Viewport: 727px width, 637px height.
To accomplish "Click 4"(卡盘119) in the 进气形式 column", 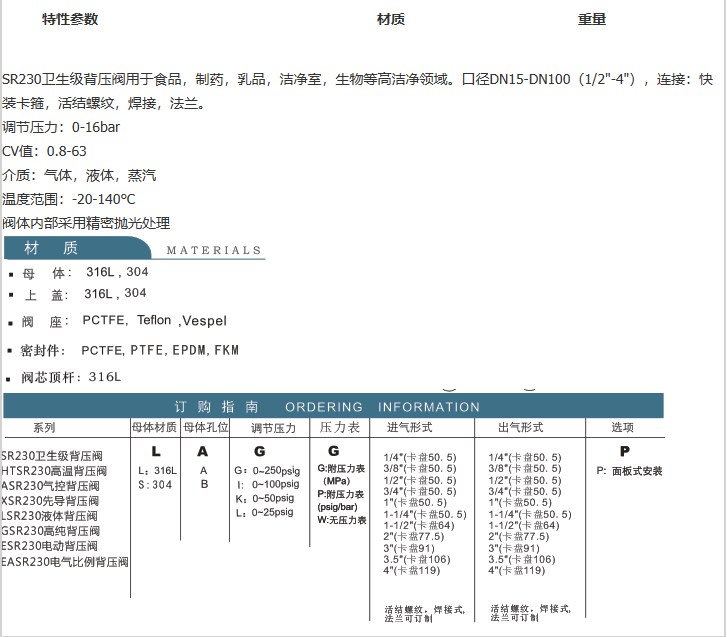I will 411,570.
